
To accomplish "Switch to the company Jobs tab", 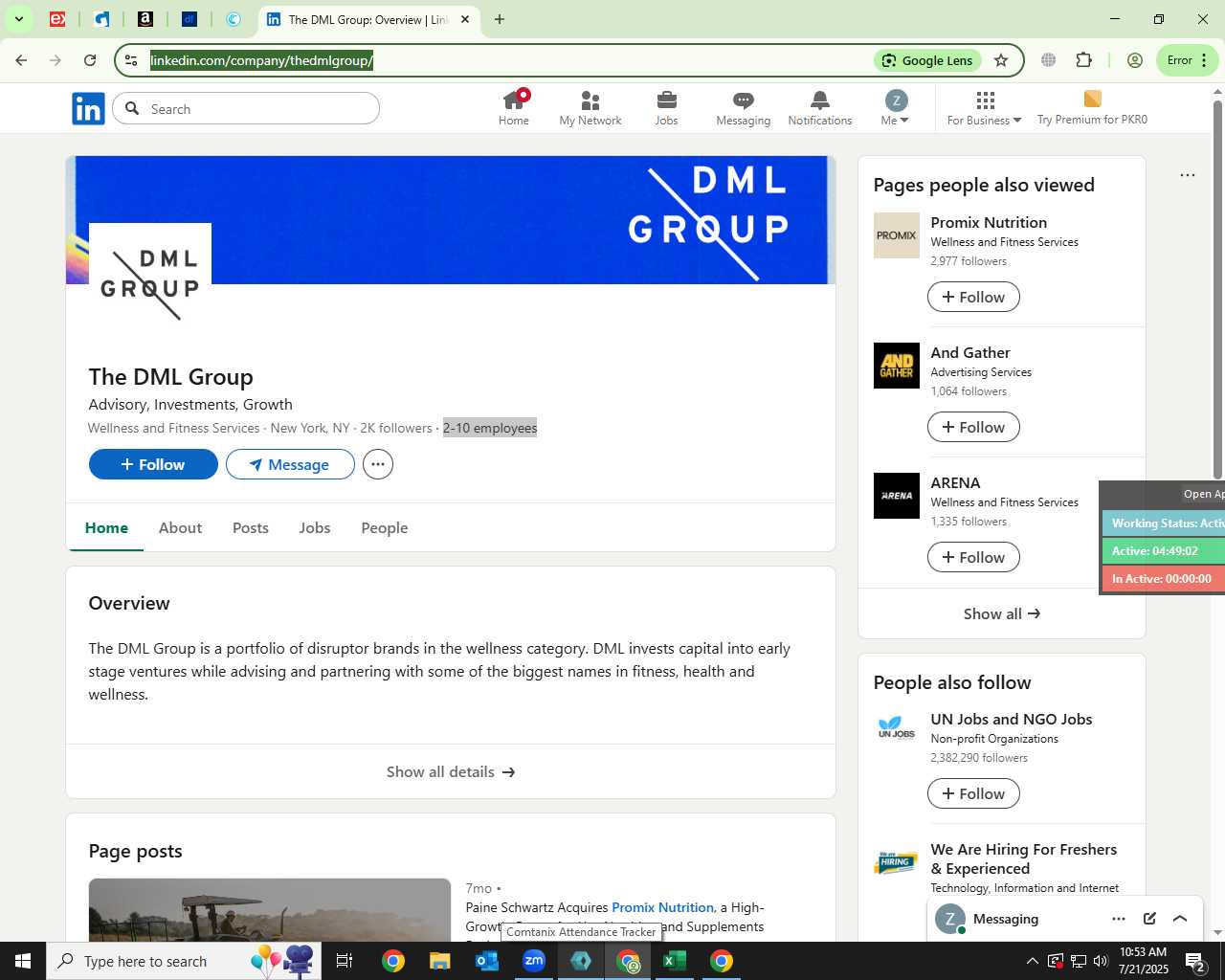I will [315, 527].
